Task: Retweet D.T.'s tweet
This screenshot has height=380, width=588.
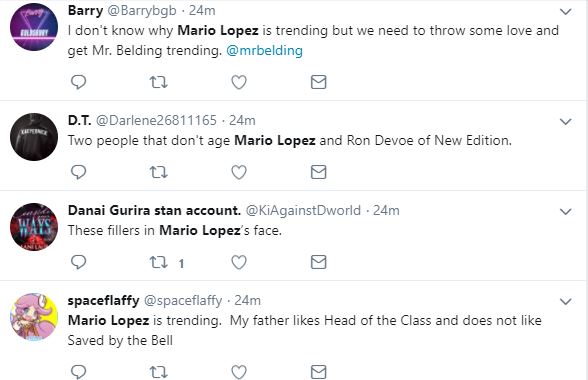Action: click(158, 172)
